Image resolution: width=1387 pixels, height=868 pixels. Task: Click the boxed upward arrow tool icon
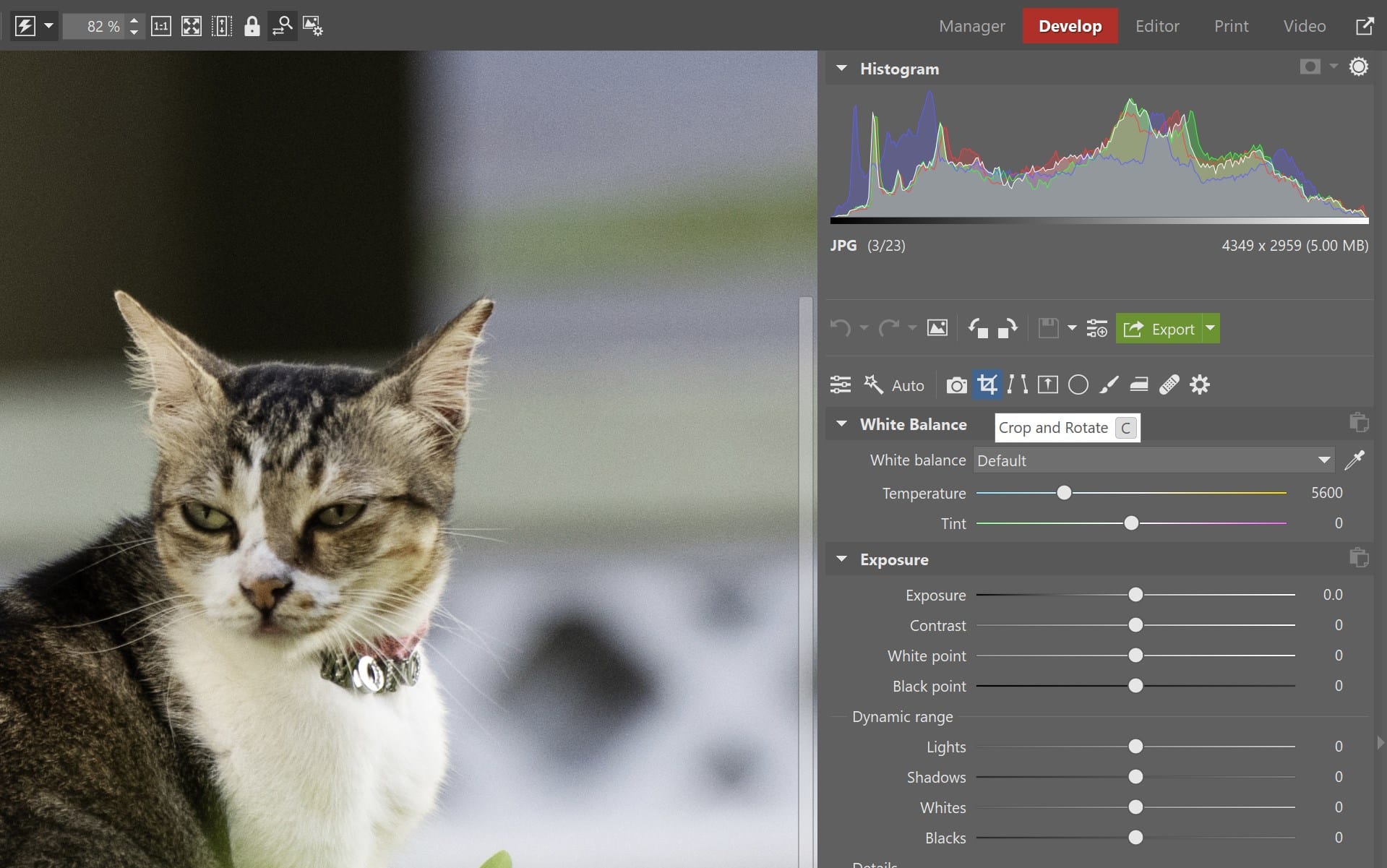point(1047,384)
